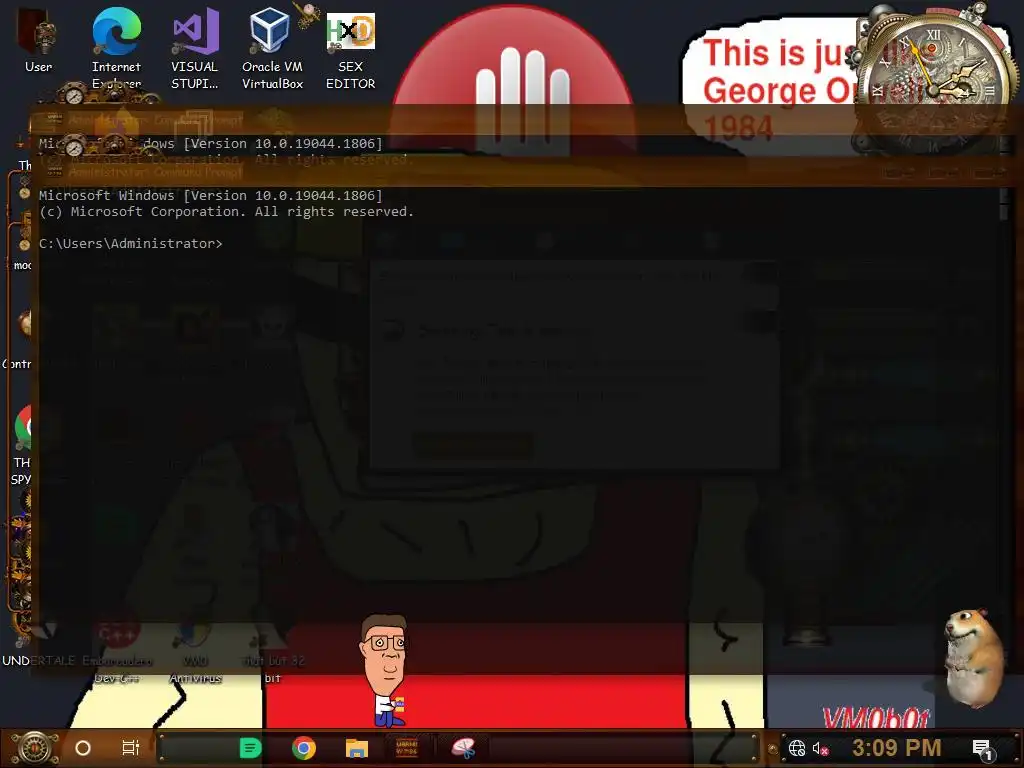Click the C:\Users\Administrator> prompt line
The image size is (1024, 768).
point(131,244)
